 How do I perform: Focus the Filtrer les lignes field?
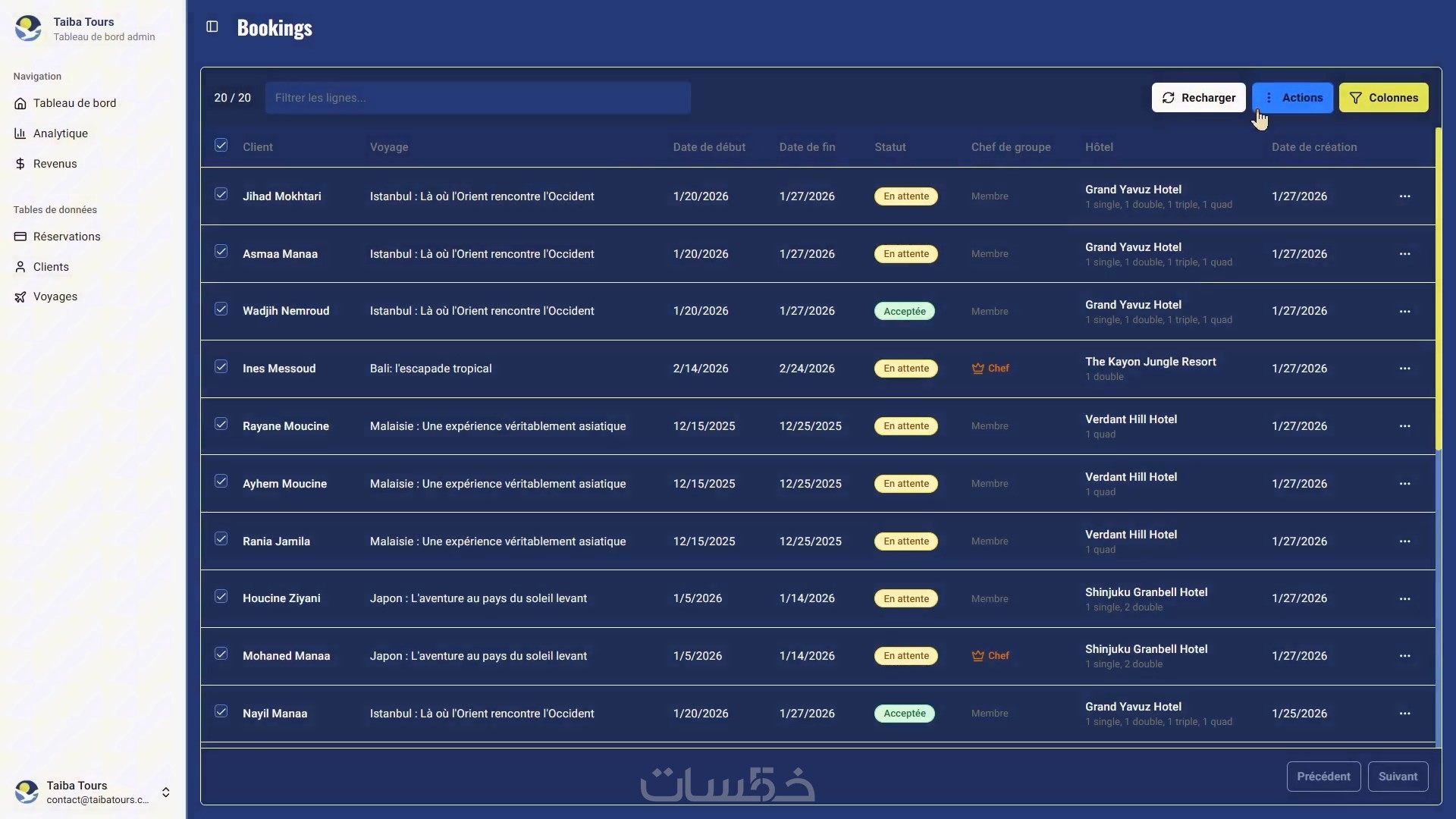coord(478,98)
